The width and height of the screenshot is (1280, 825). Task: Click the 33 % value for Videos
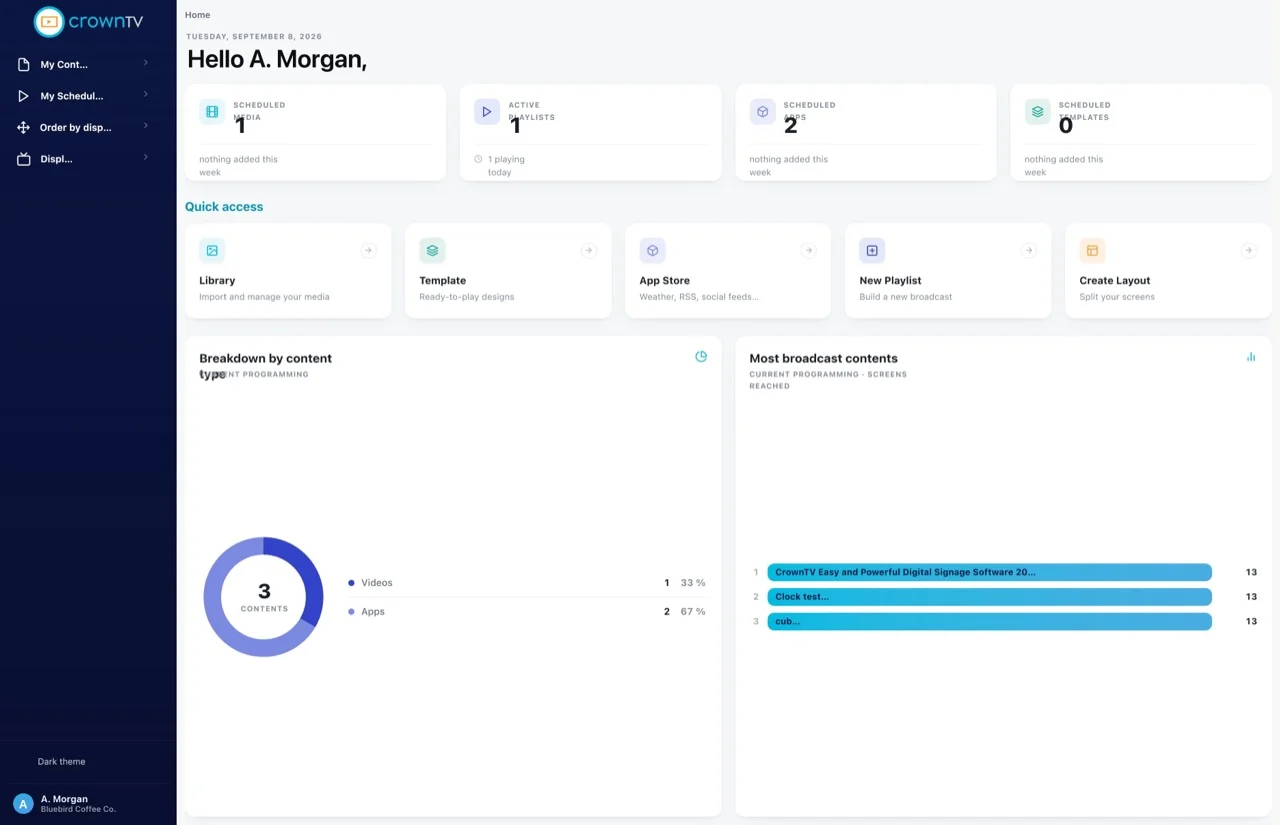click(x=693, y=583)
